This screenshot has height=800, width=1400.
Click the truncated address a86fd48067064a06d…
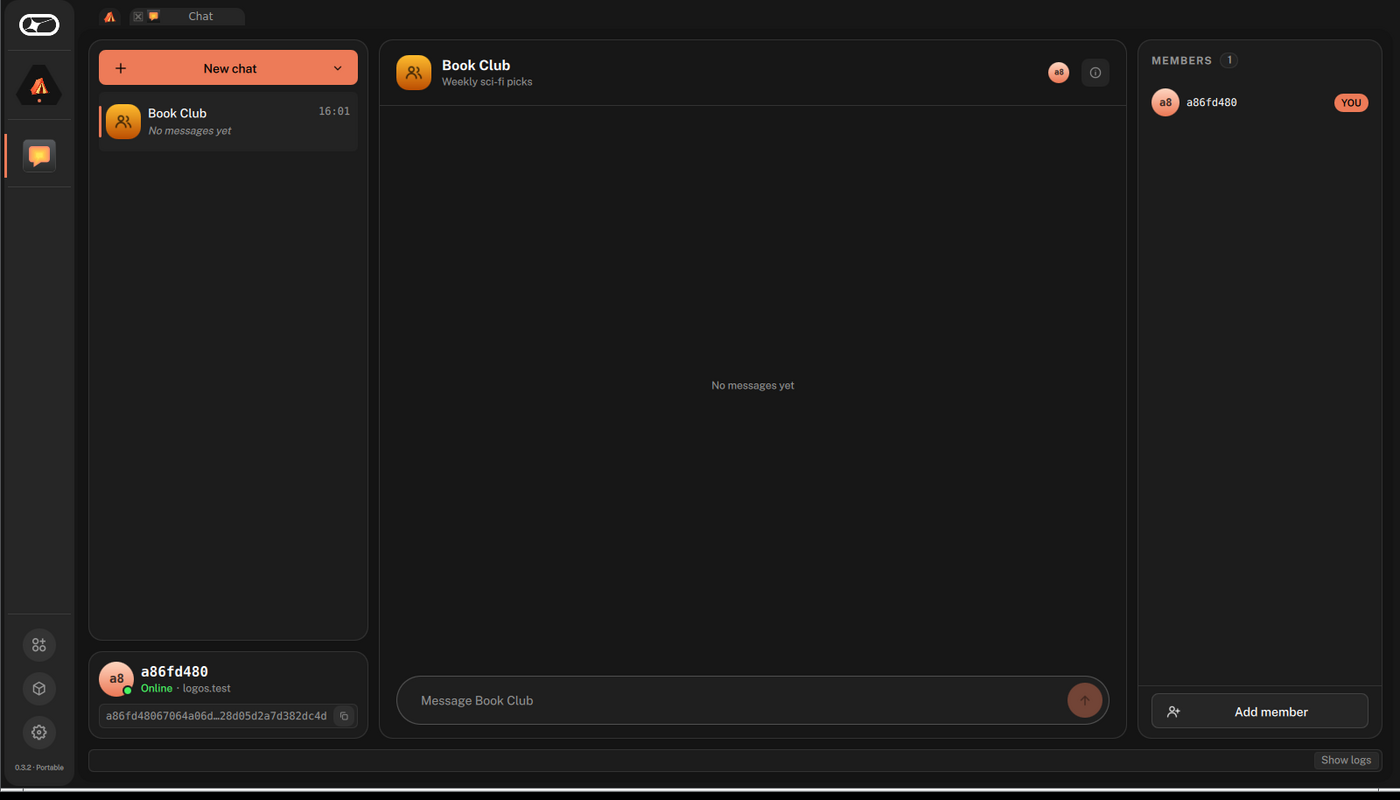(216, 716)
